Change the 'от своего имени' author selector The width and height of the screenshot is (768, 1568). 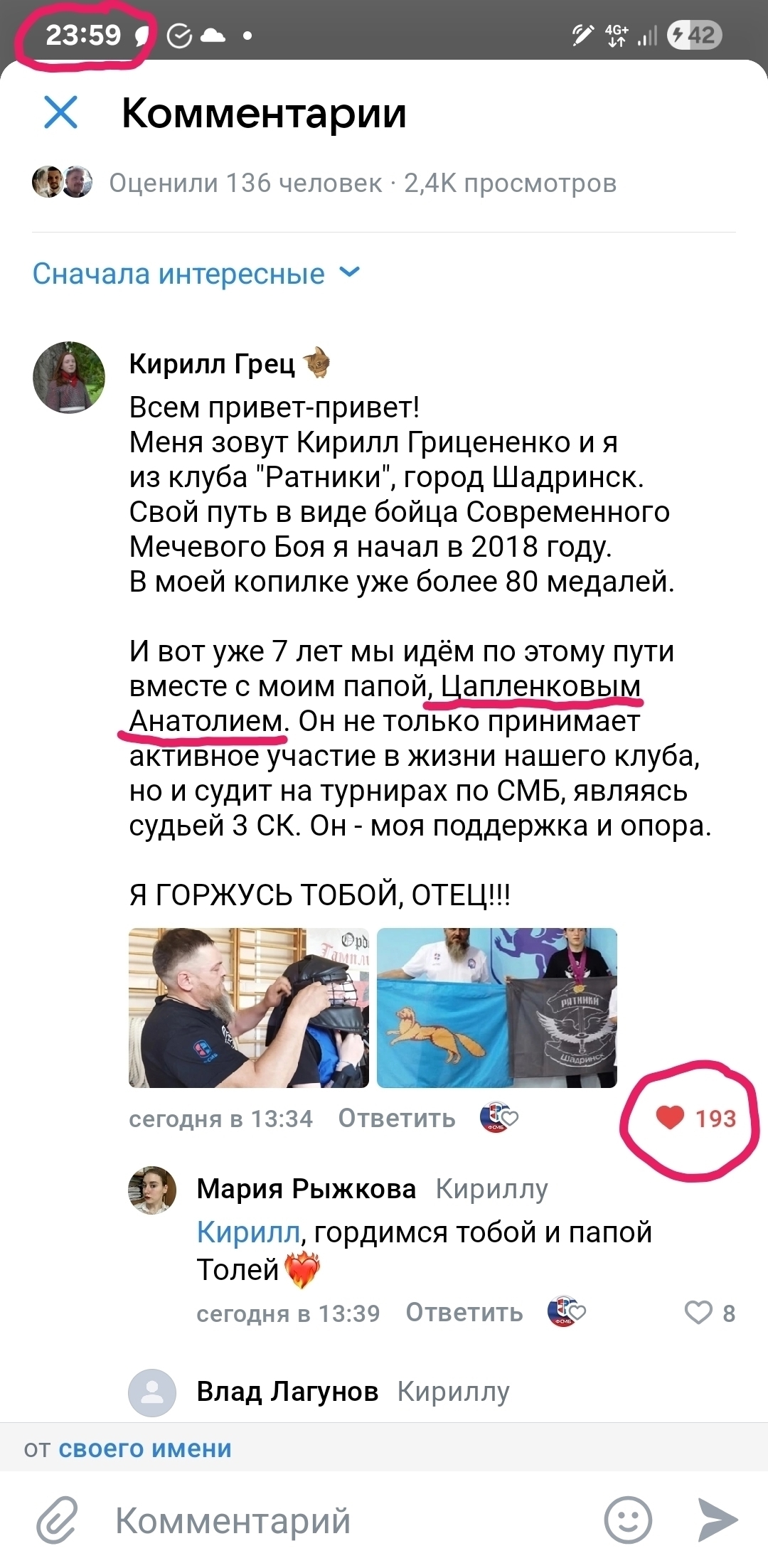tap(145, 1449)
